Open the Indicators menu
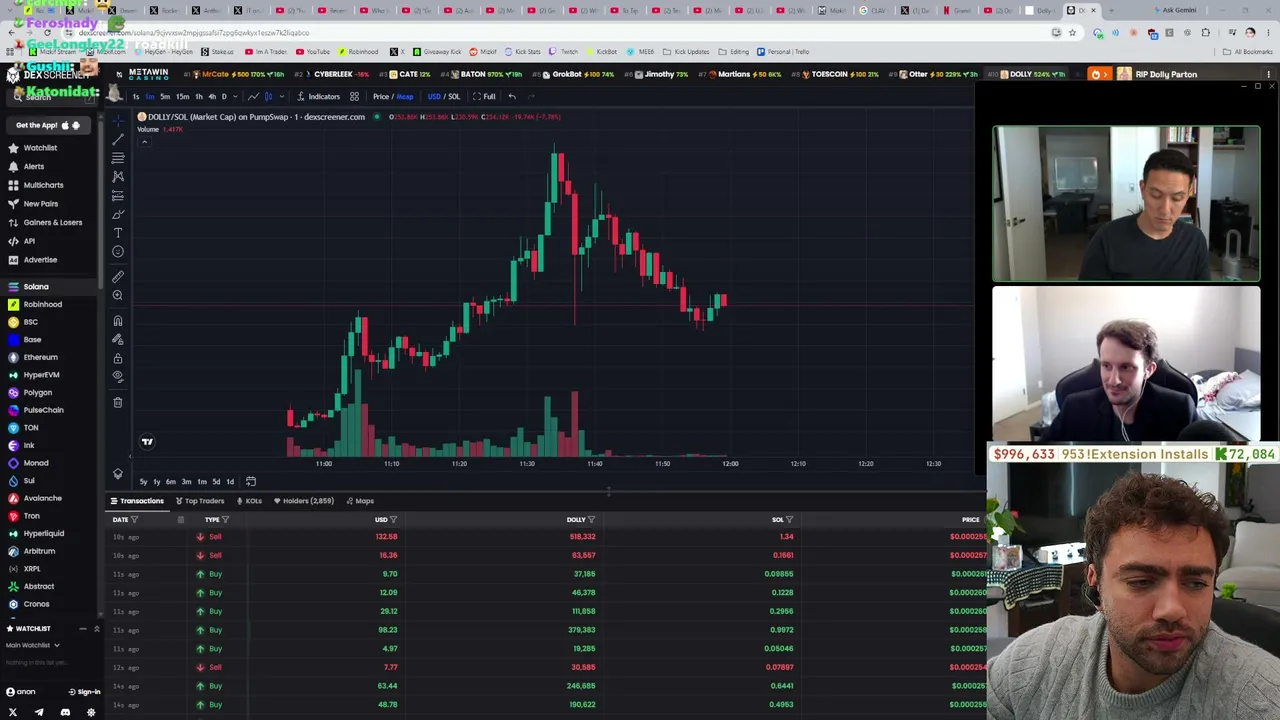1280x720 pixels. [x=318, y=97]
